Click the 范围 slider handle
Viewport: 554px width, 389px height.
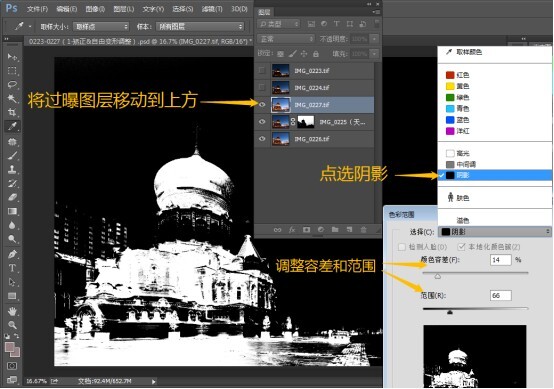[x=450, y=311]
